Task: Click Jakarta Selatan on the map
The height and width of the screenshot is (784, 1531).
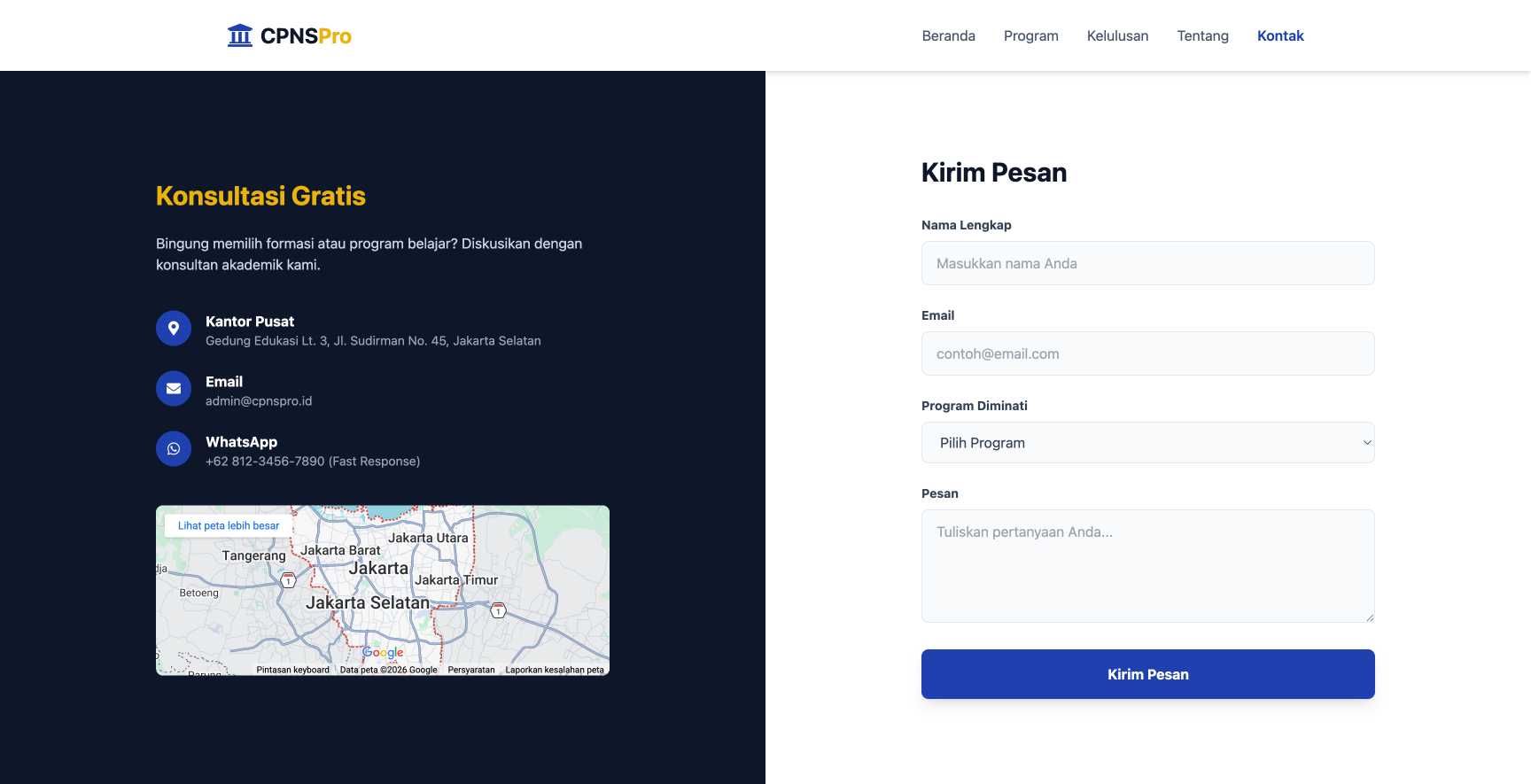Action: coord(367,602)
